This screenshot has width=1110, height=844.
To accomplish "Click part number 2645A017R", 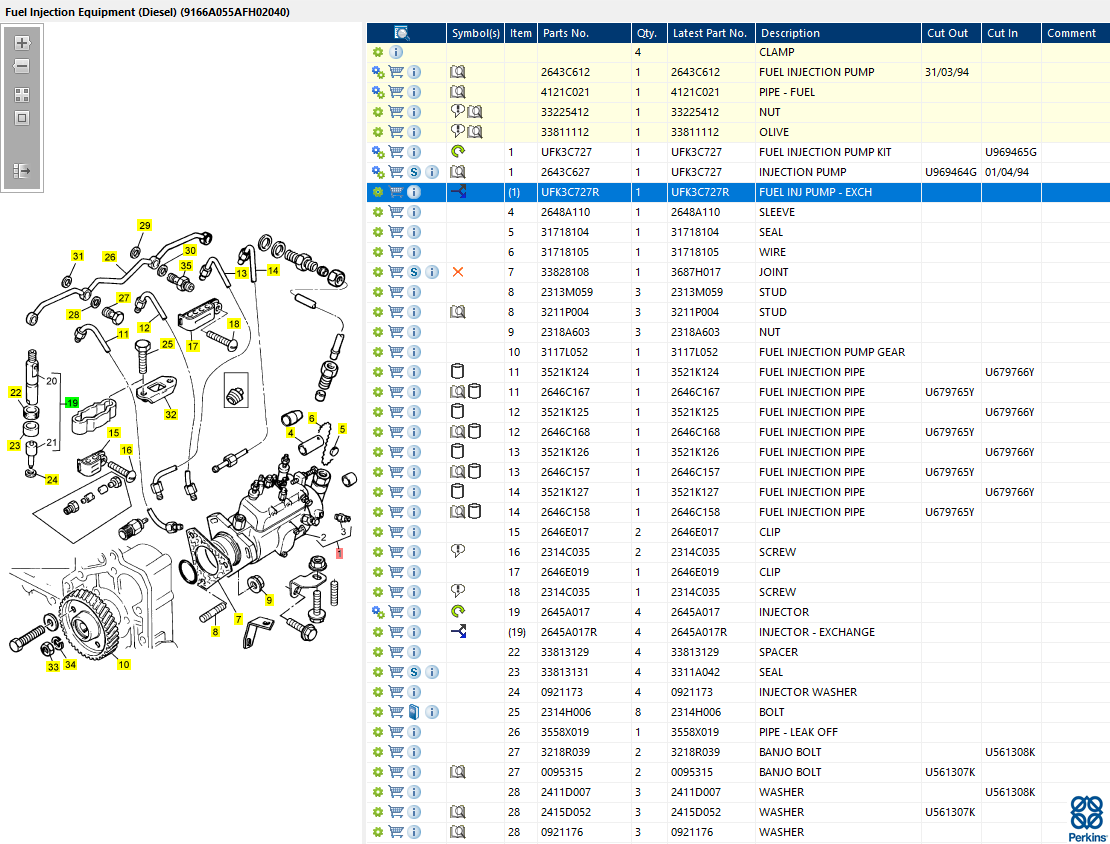I will pos(569,632).
